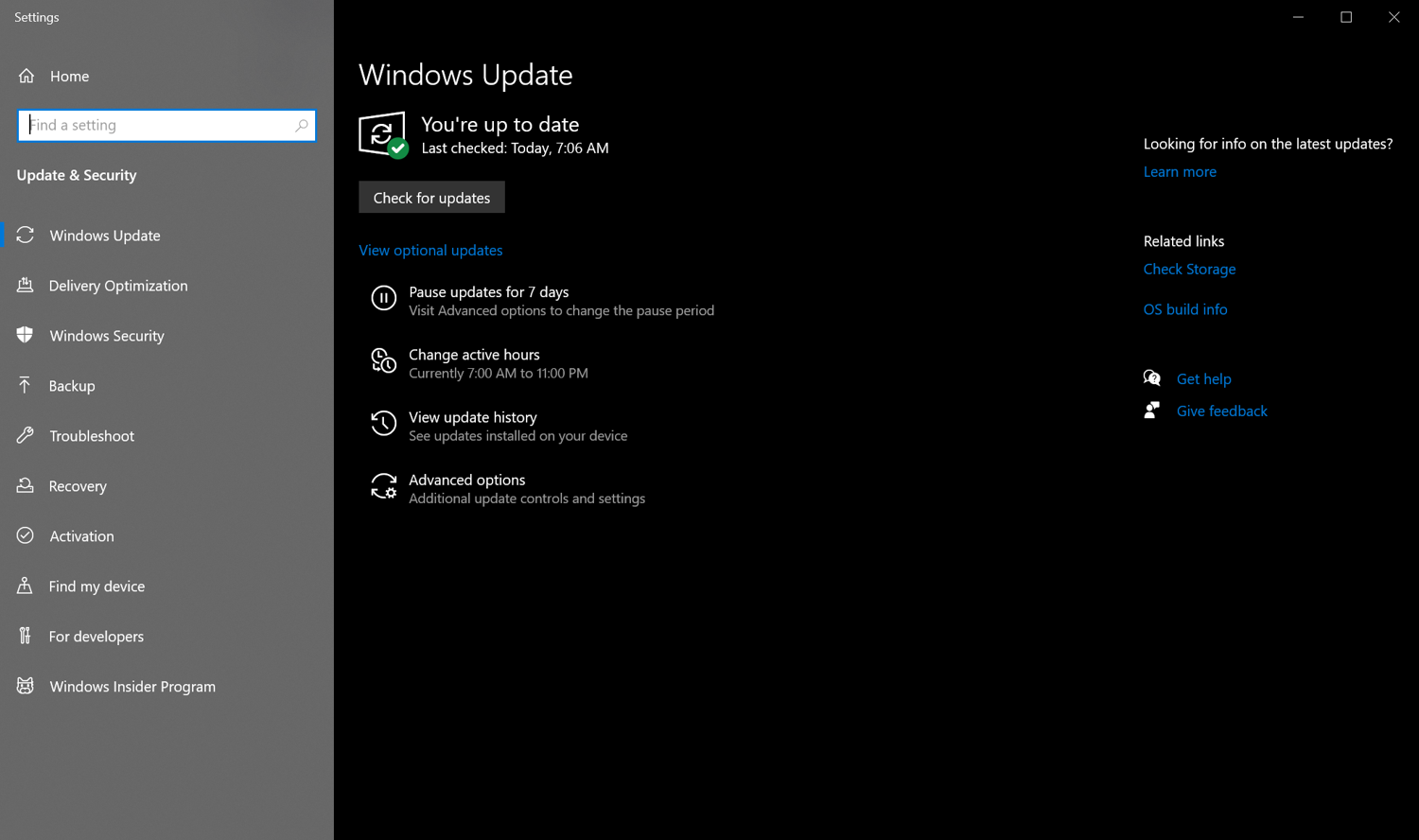Open View optional updates link
The image size is (1419, 840).
coord(430,251)
